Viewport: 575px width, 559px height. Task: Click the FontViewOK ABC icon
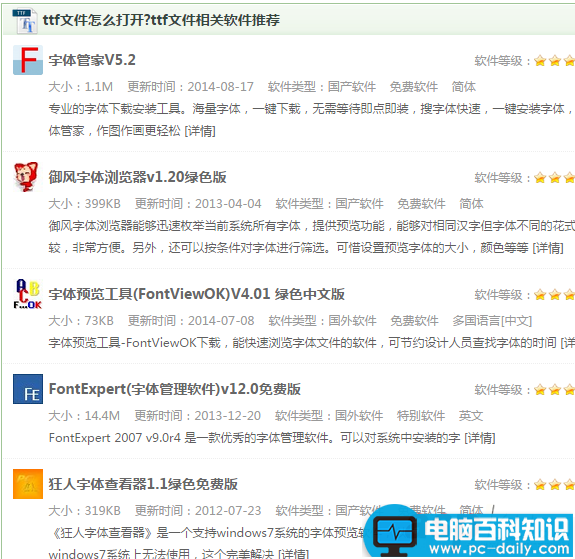click(28, 294)
